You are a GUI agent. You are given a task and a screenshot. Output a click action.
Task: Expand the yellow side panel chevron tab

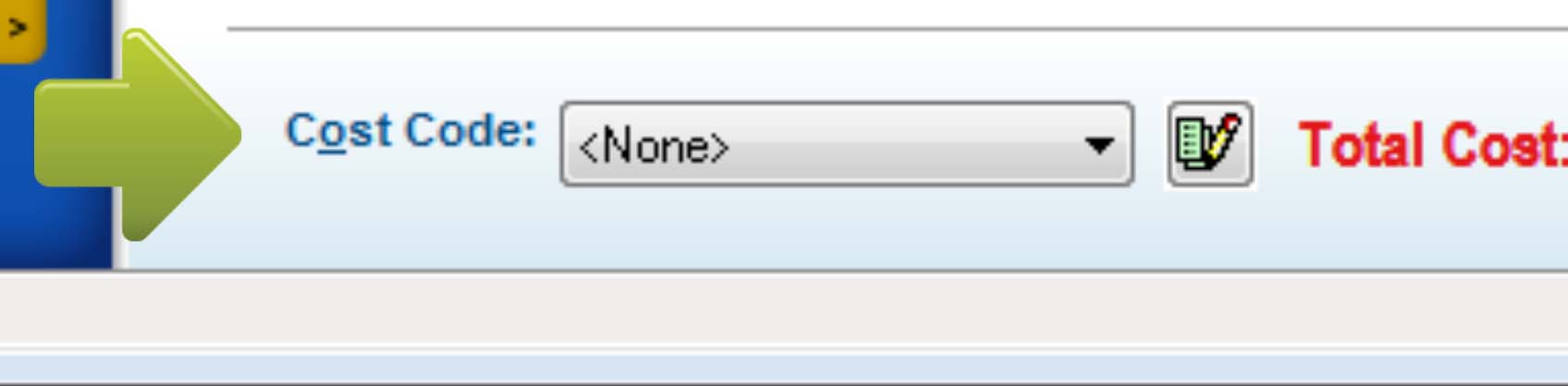click(20, 30)
